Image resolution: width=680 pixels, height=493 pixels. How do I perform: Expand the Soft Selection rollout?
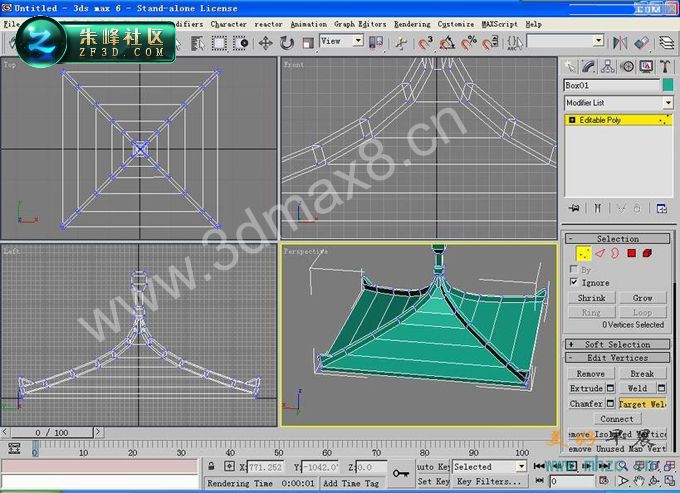click(x=617, y=344)
